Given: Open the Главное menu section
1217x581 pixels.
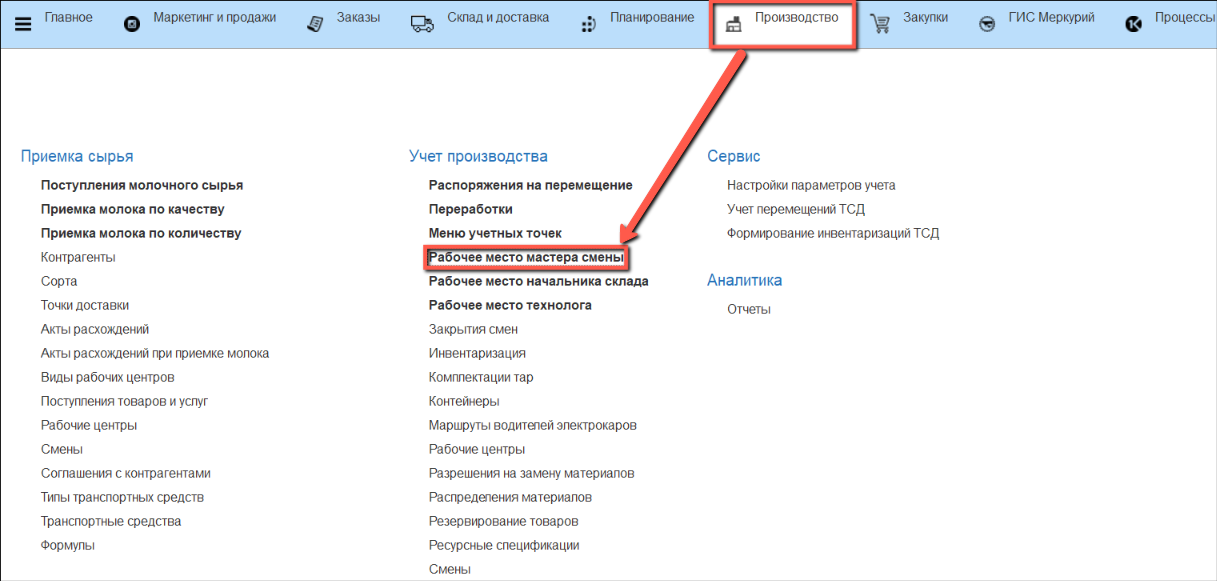Looking at the screenshot, I should [68, 18].
